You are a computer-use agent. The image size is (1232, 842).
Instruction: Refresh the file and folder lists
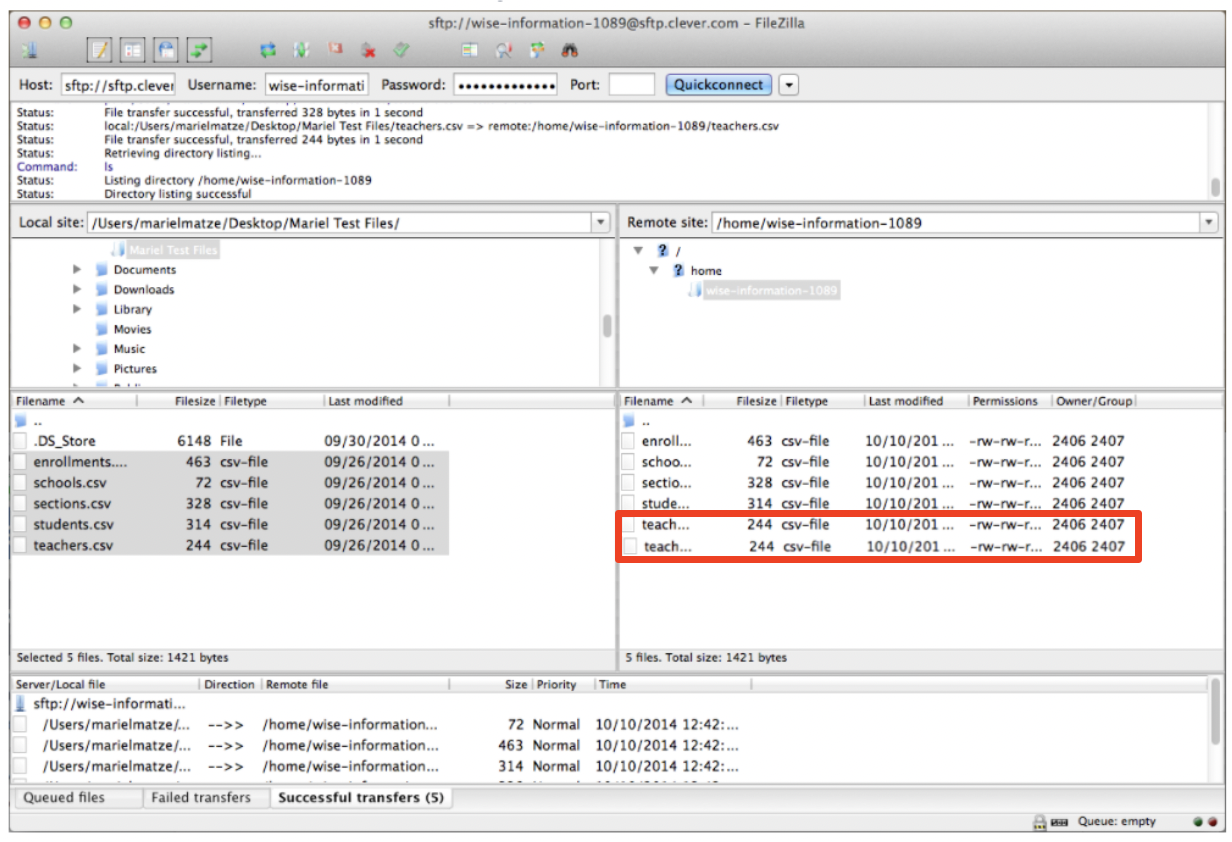[x=268, y=48]
